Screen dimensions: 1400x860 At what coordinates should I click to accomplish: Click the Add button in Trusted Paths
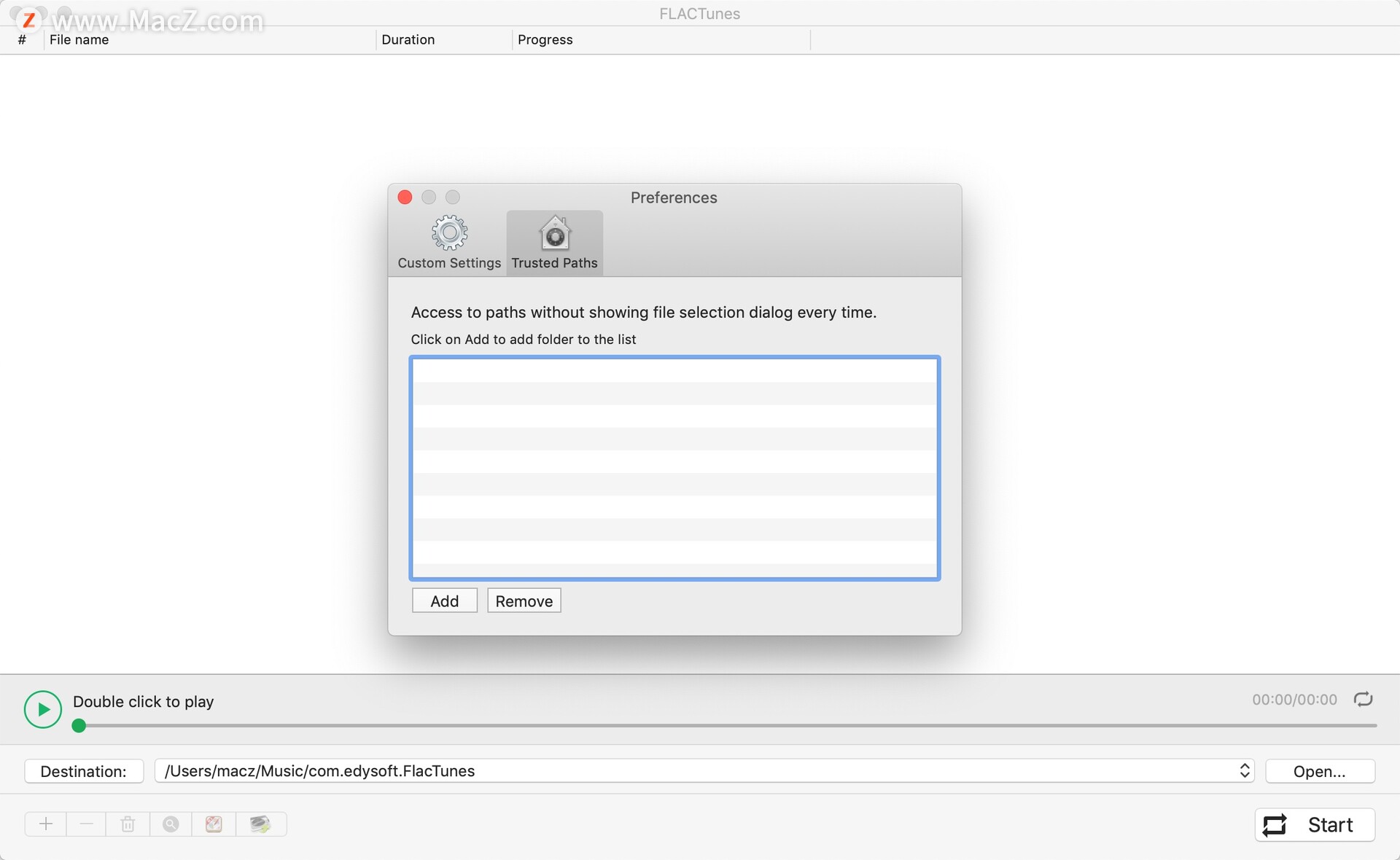pos(444,601)
